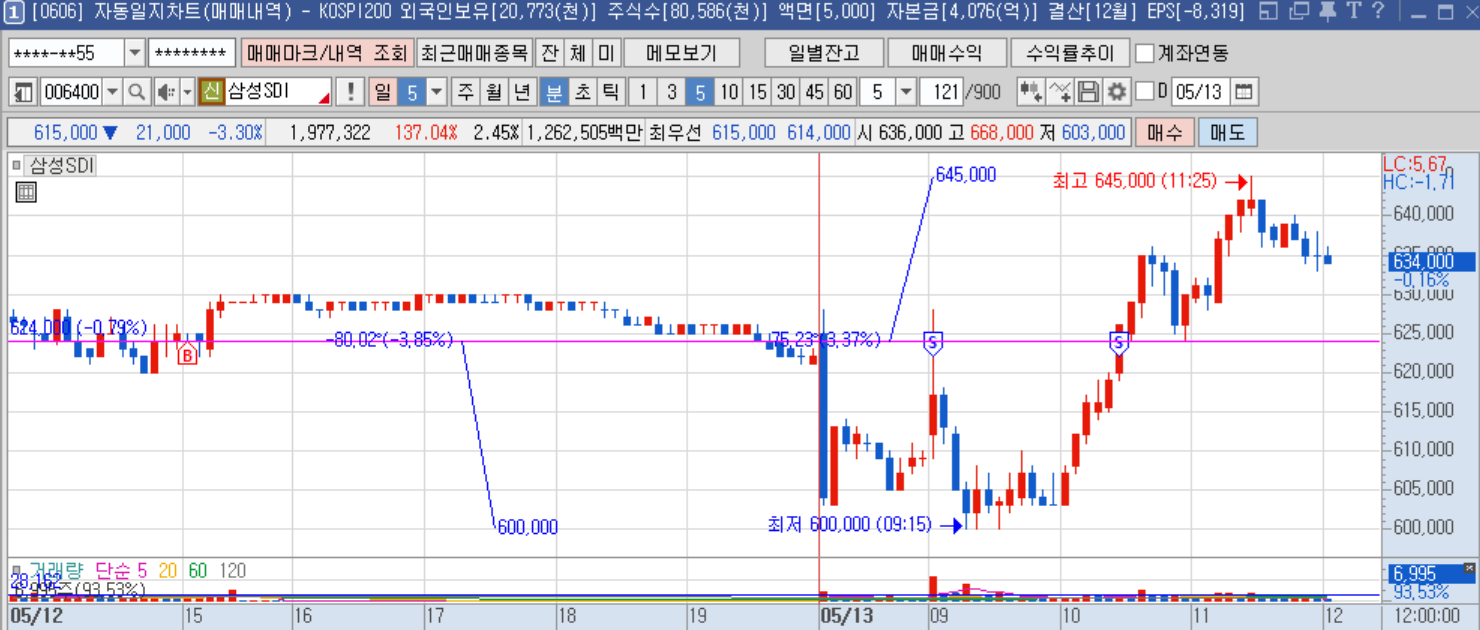The height and width of the screenshot is (630, 1480).
Task: Select the 3 minute interval
Action: tap(672, 93)
